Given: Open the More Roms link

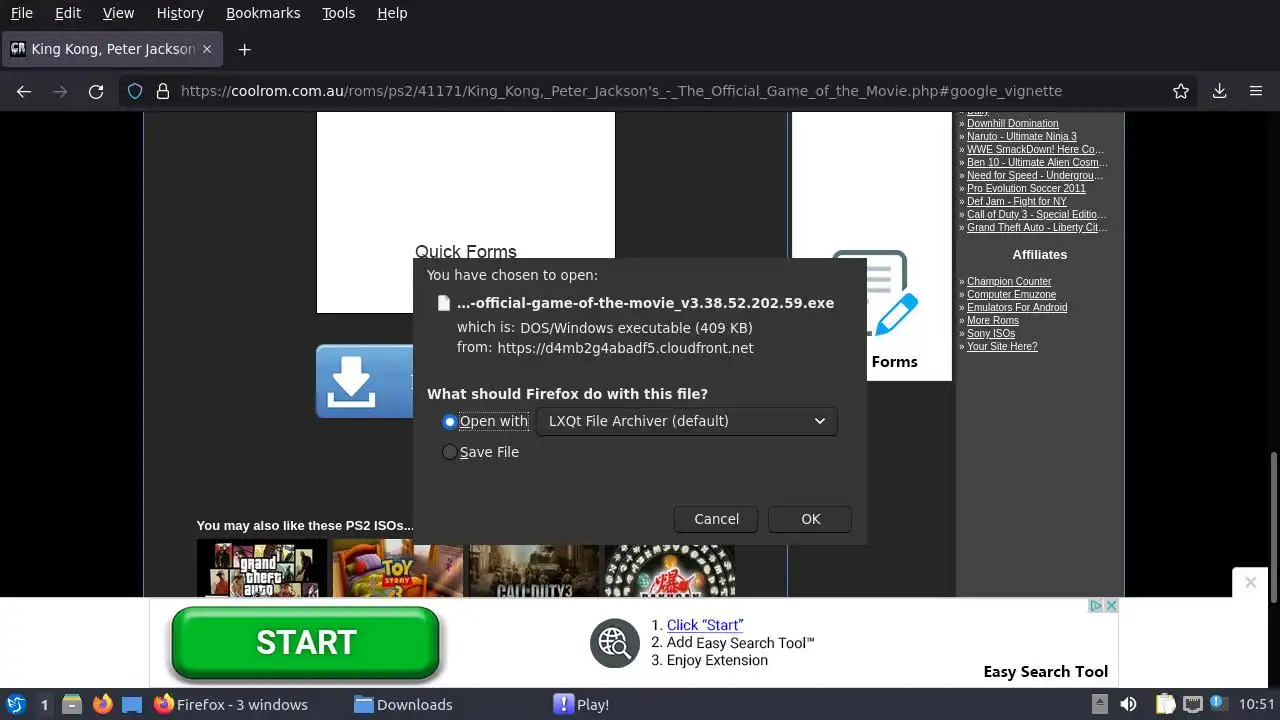Looking at the screenshot, I should pos(993,320).
